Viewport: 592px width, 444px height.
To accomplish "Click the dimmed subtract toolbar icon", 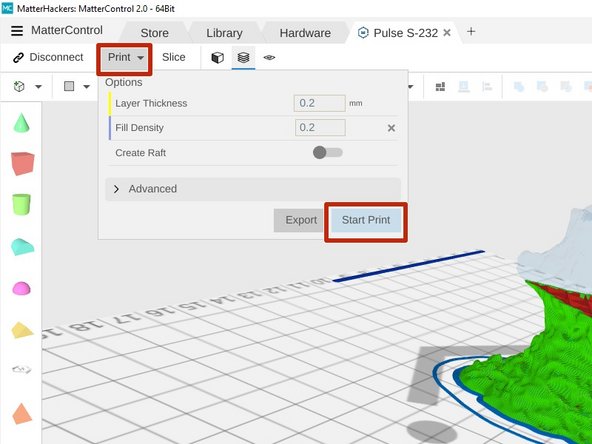I will click(x=542, y=87).
